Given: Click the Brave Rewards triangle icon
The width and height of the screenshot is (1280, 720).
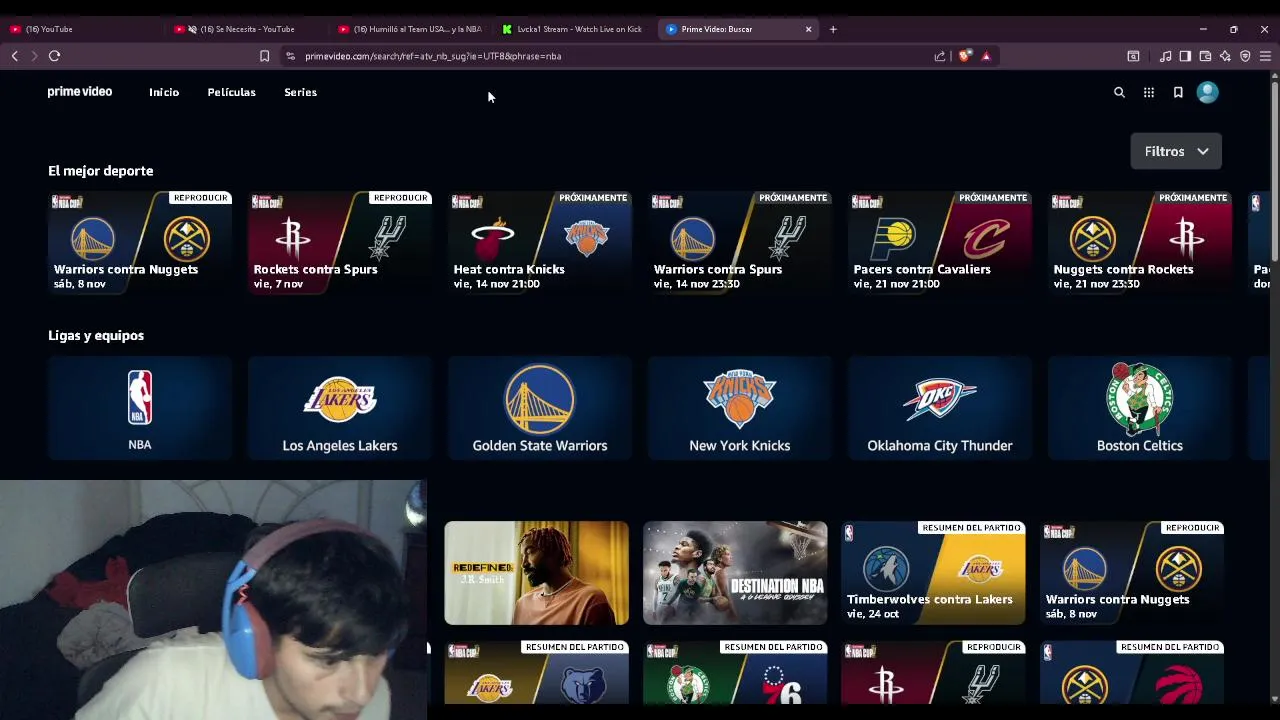Looking at the screenshot, I should click(986, 56).
